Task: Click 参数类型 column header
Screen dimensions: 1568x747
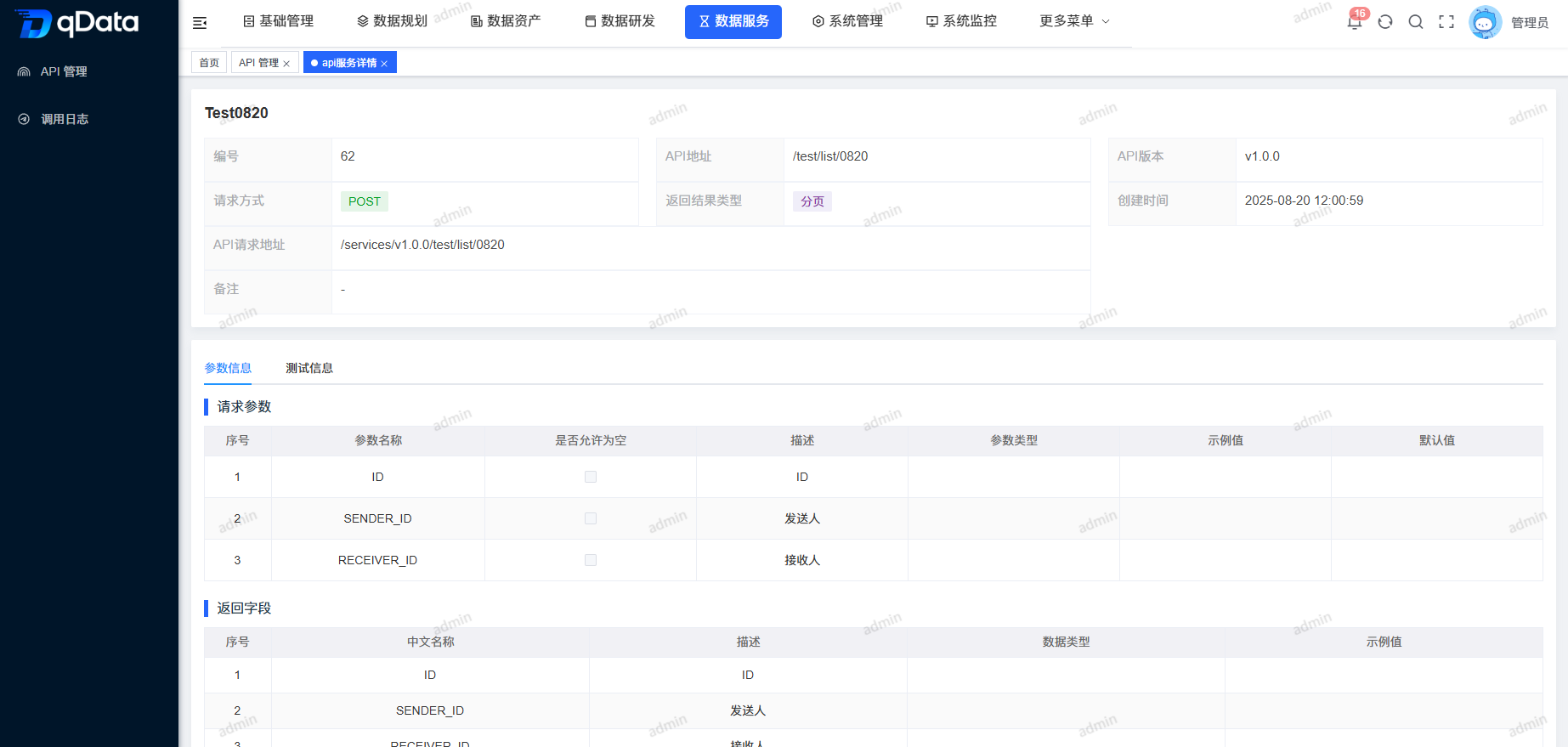Action: [x=1014, y=440]
